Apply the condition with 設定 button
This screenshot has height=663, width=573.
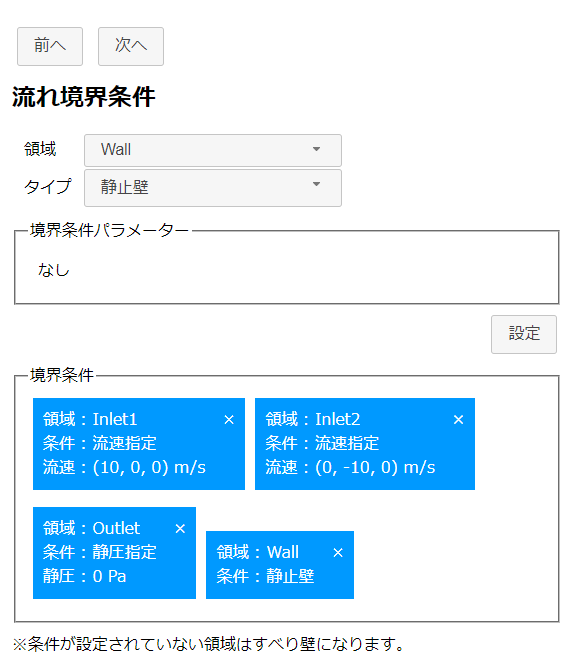click(x=524, y=334)
